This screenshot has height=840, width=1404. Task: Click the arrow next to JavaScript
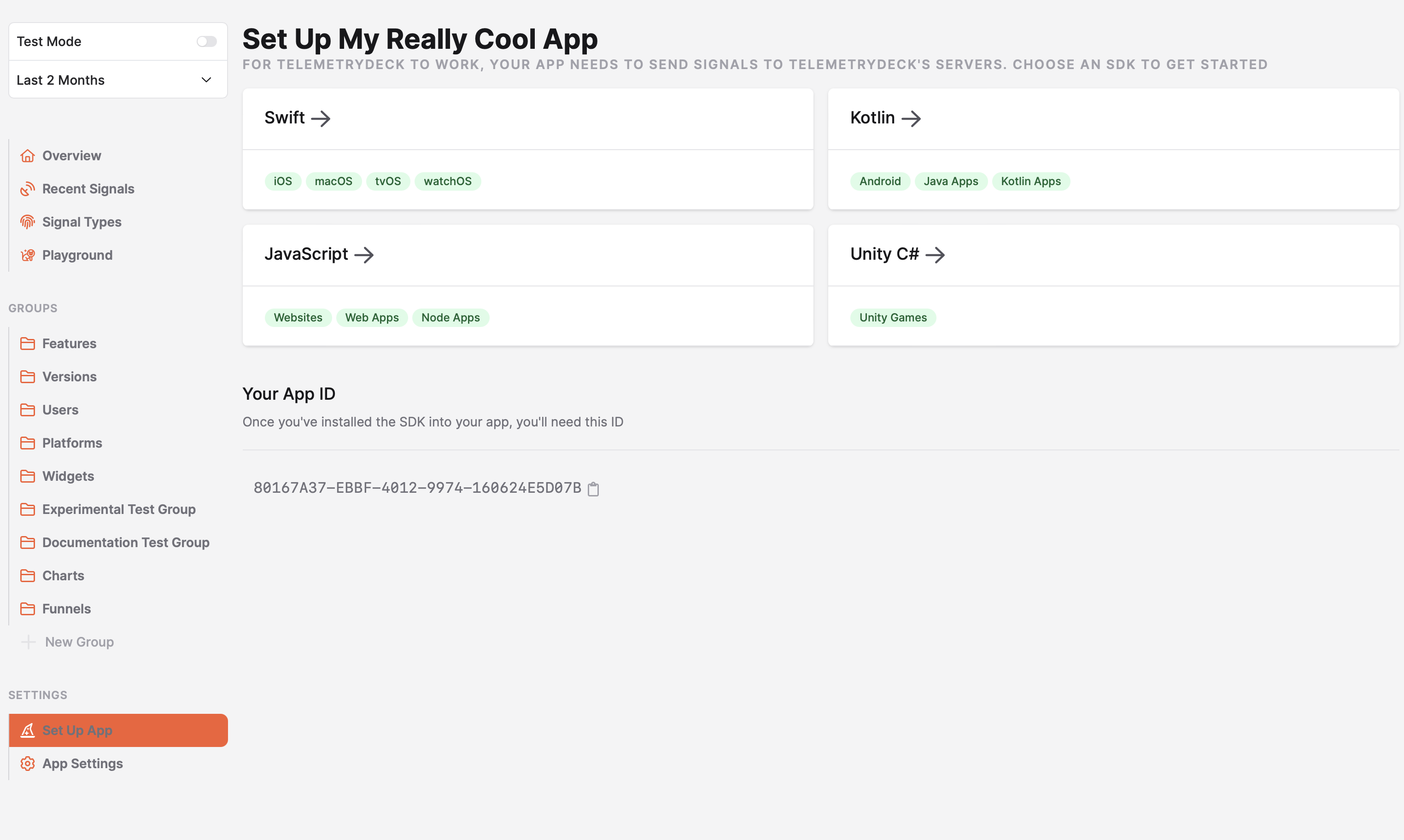point(364,255)
